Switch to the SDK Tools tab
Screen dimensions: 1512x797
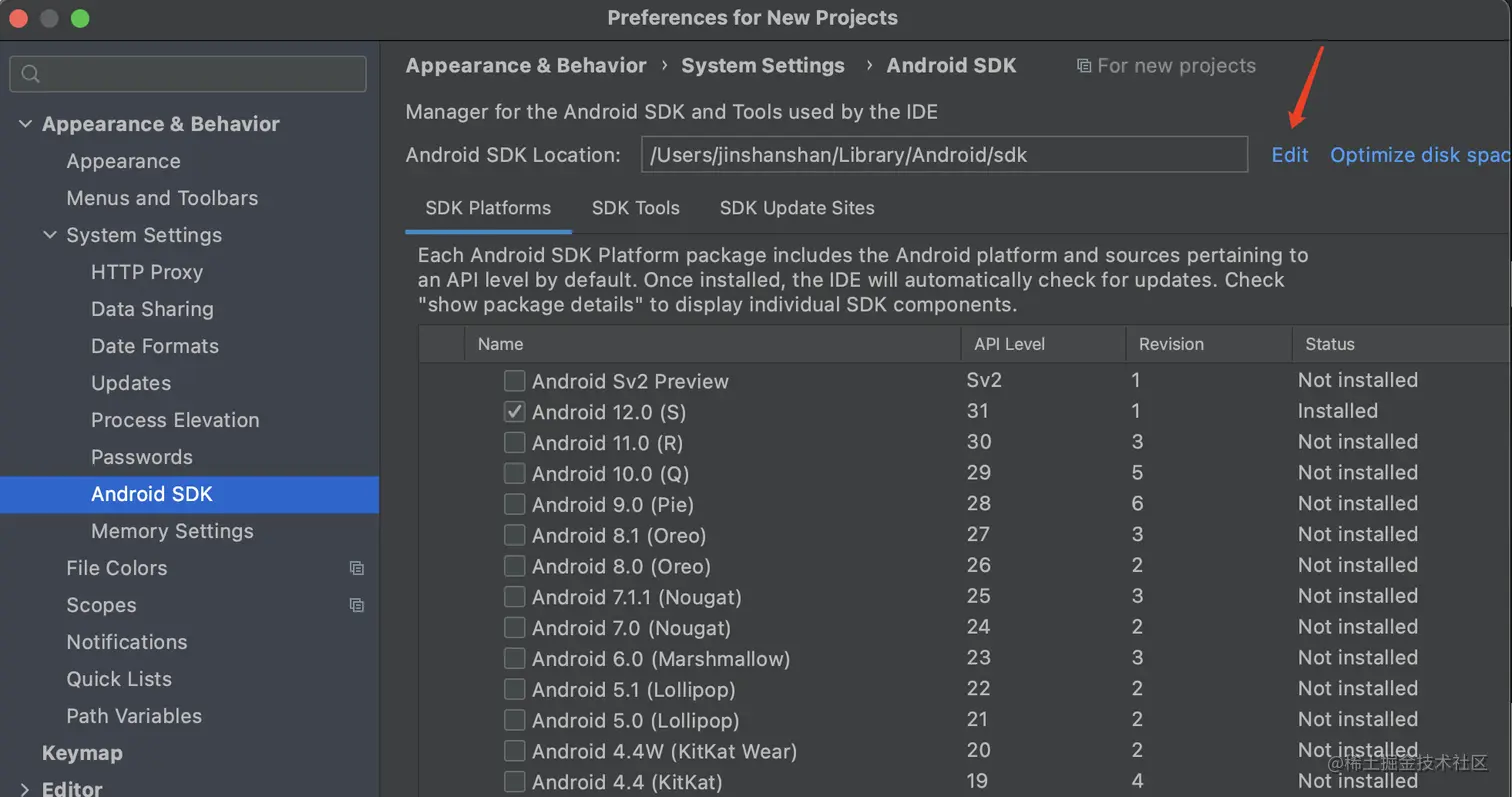click(x=636, y=208)
